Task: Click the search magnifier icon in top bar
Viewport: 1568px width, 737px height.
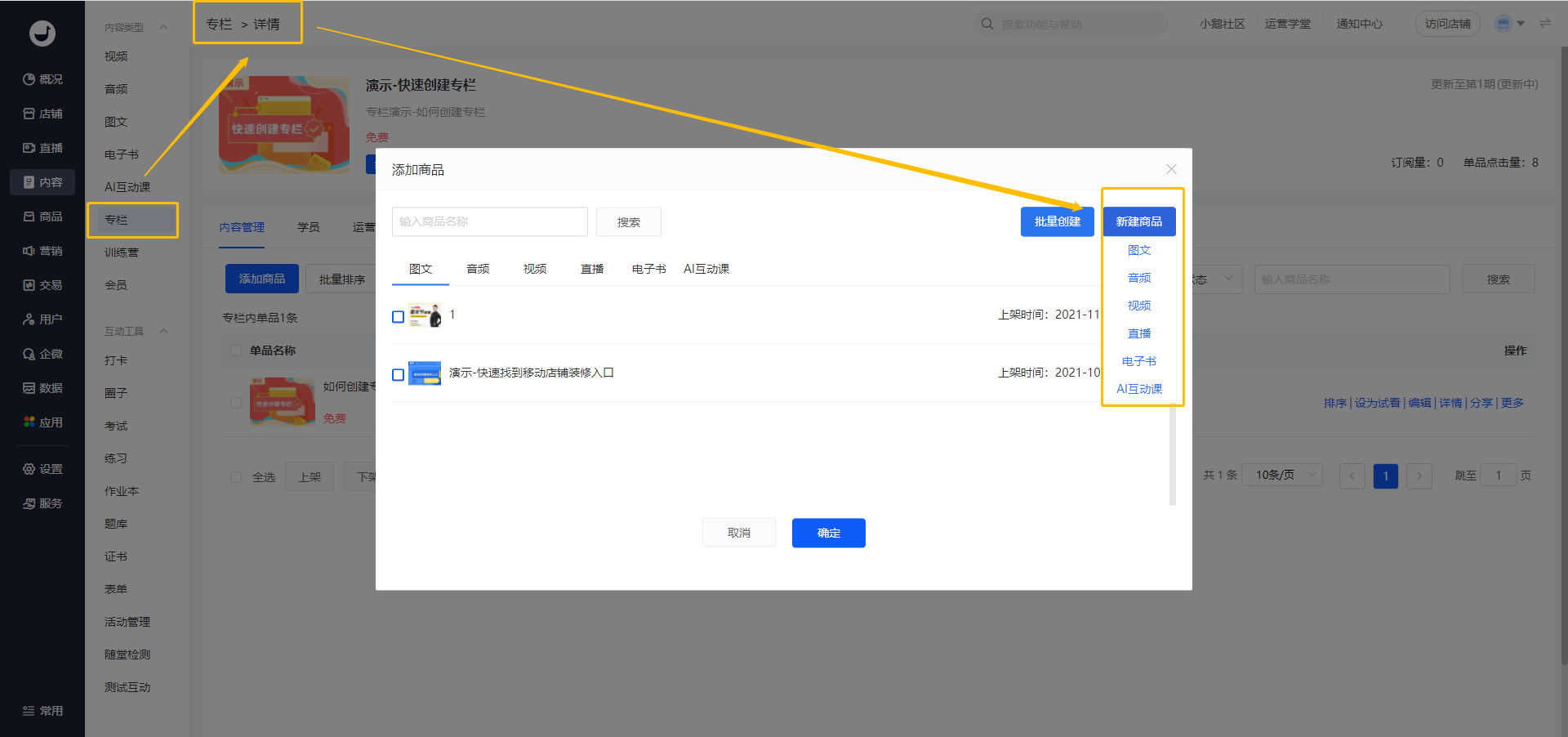Action: (987, 24)
